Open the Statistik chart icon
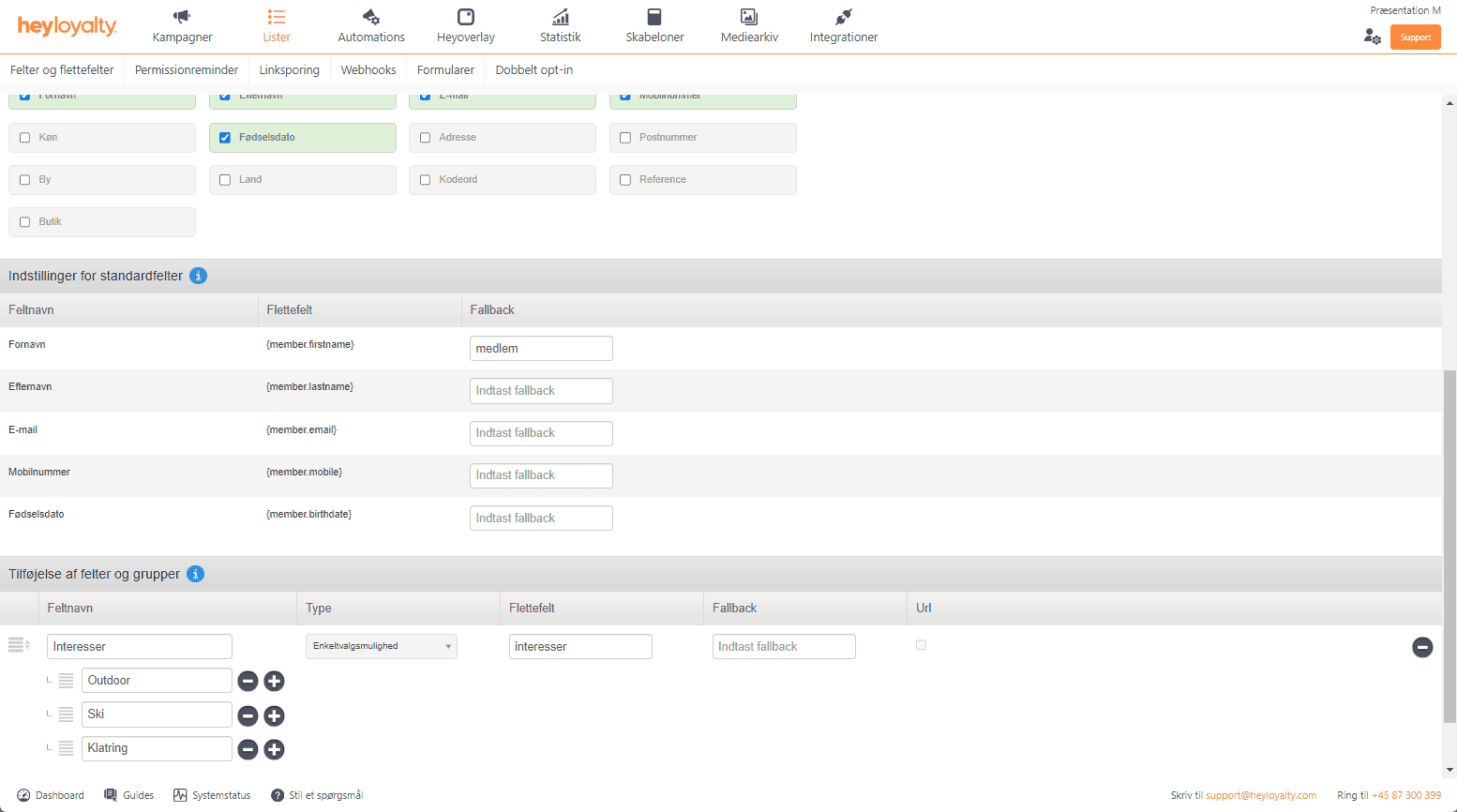The height and width of the screenshot is (812, 1457). [x=560, y=17]
